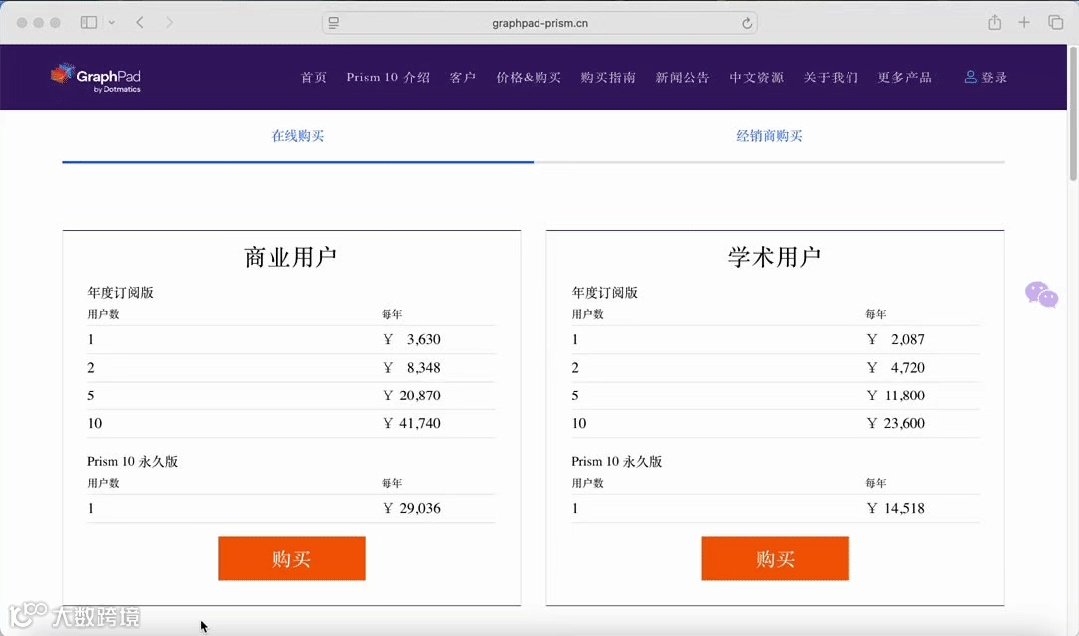The height and width of the screenshot is (636, 1079).
Task: Reload the page with the refresh icon
Action: pyautogui.click(x=747, y=23)
